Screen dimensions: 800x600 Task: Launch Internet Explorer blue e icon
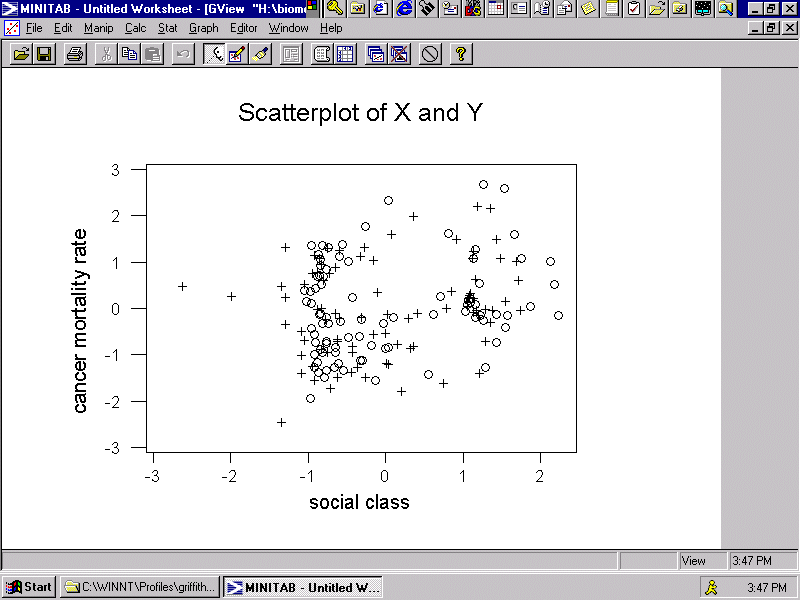tap(404, 8)
